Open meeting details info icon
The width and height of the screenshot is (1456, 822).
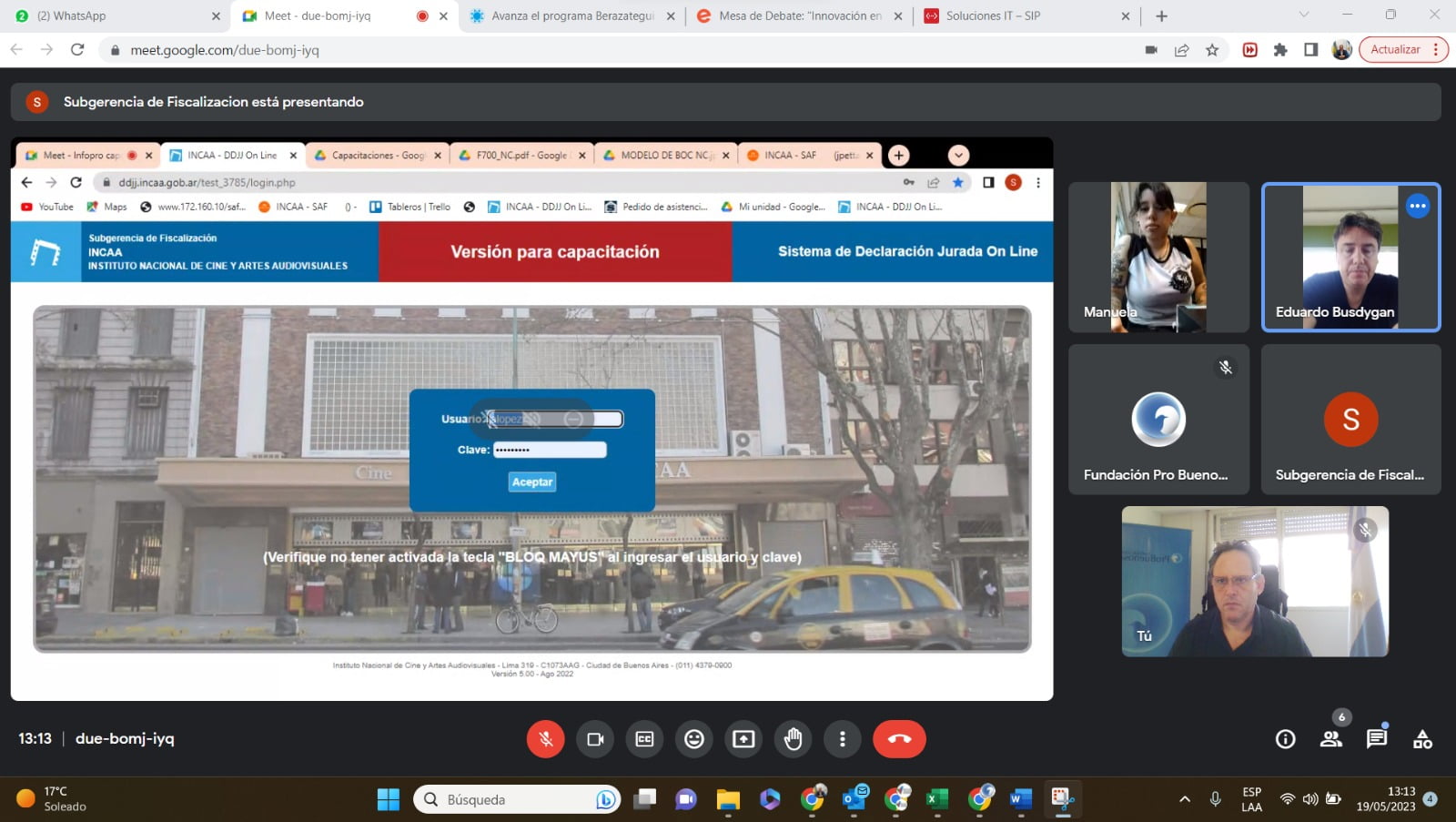pyautogui.click(x=1285, y=739)
